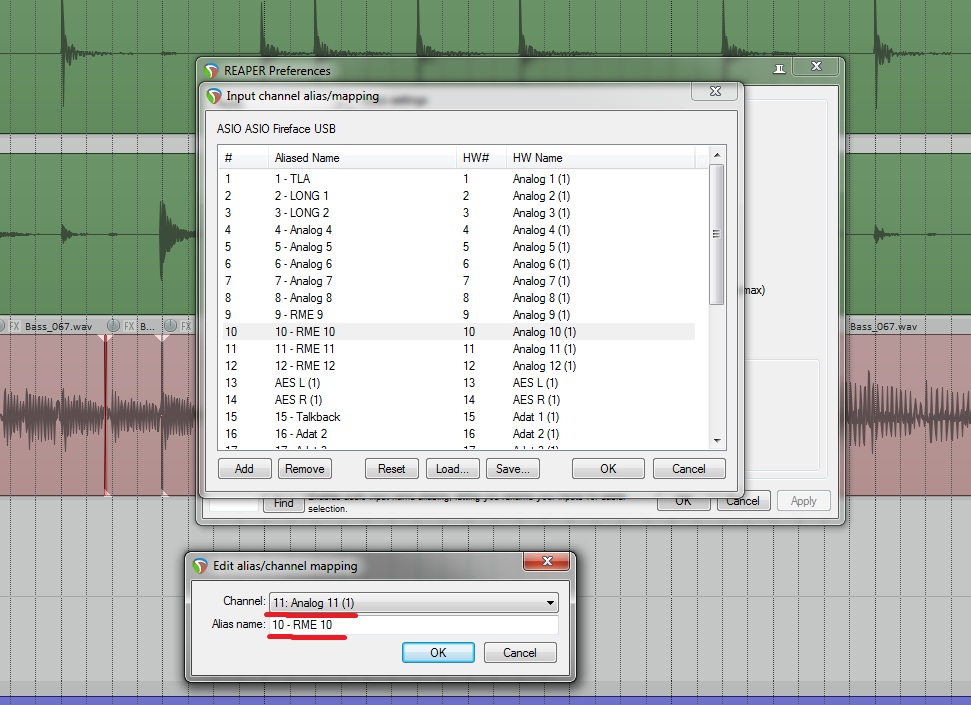Click the REAPER logo in Edit alias/channel mapping title
Image resolution: width=971 pixels, height=705 pixels.
pos(199,566)
